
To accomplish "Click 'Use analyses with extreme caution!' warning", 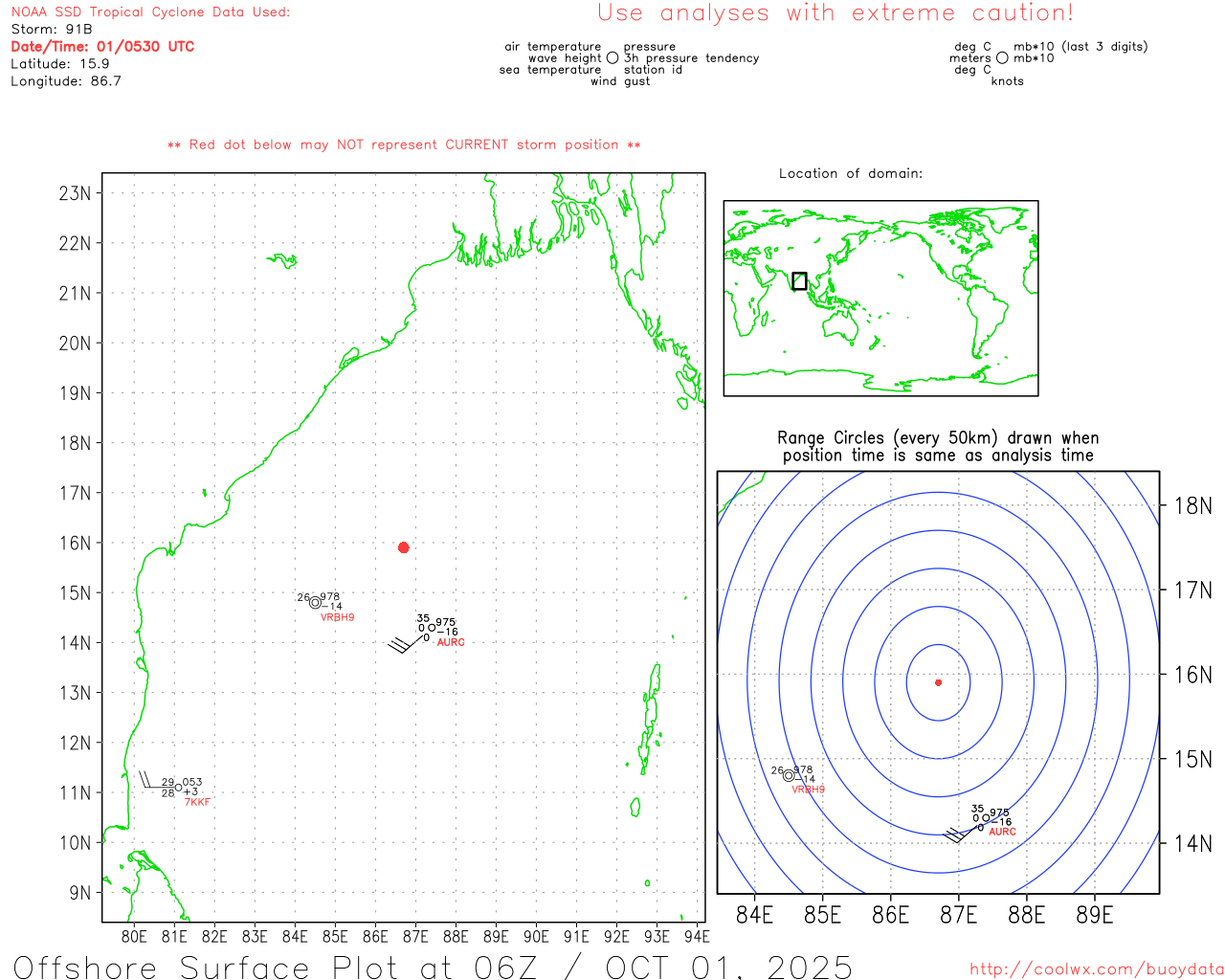I will click(x=835, y=13).
